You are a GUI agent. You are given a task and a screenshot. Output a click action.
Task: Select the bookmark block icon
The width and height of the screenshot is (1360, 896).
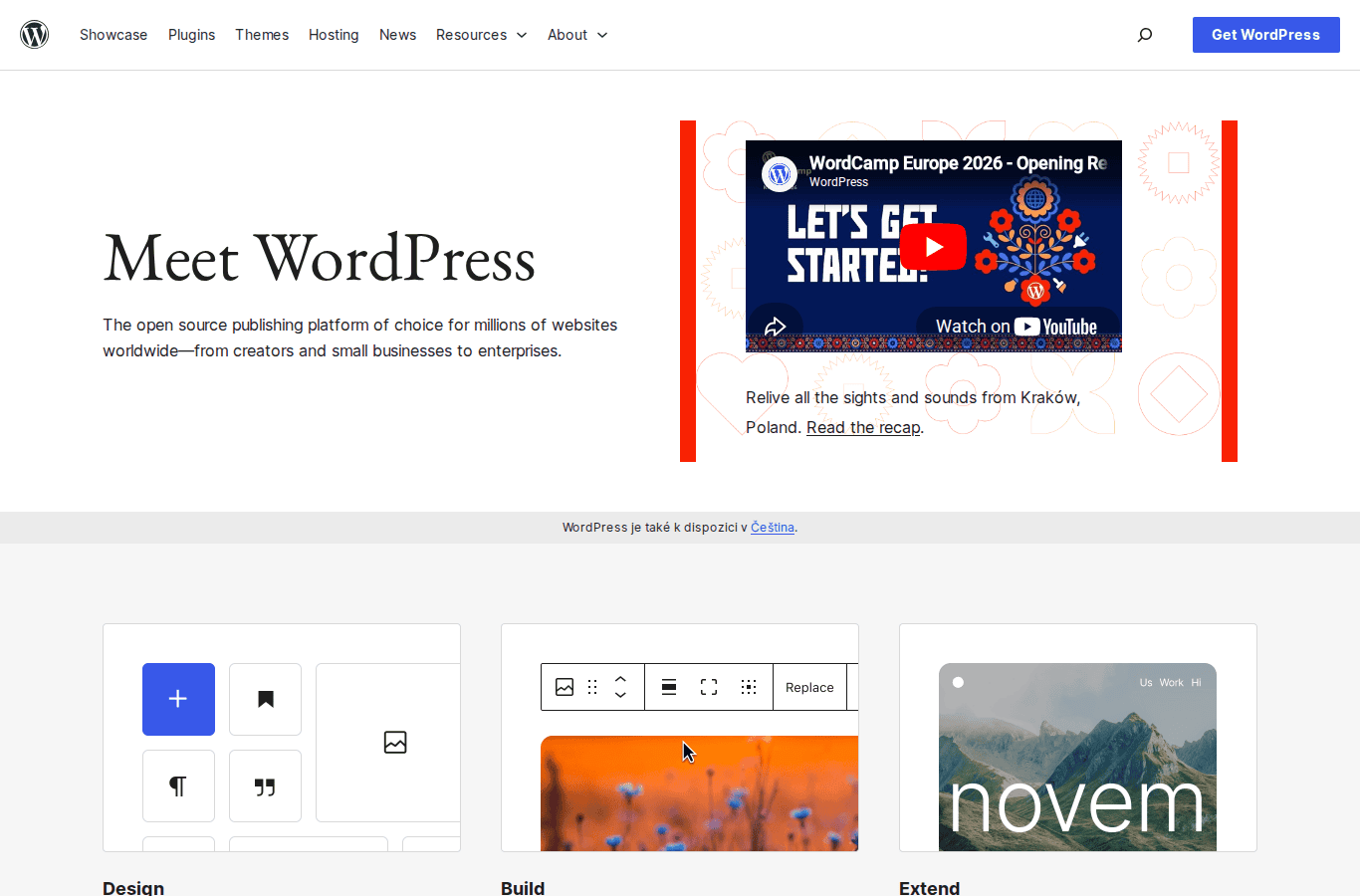265,699
